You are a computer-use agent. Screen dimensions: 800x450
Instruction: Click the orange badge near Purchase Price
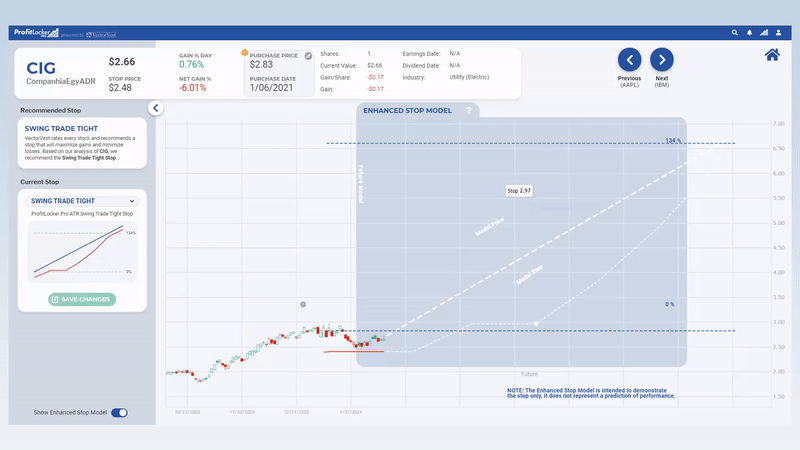(x=244, y=53)
